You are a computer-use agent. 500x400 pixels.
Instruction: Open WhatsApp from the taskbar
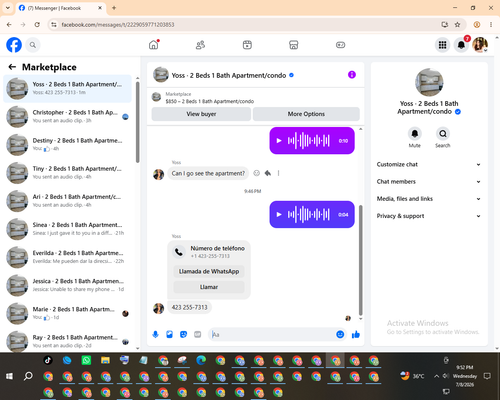pyautogui.click(x=86, y=360)
